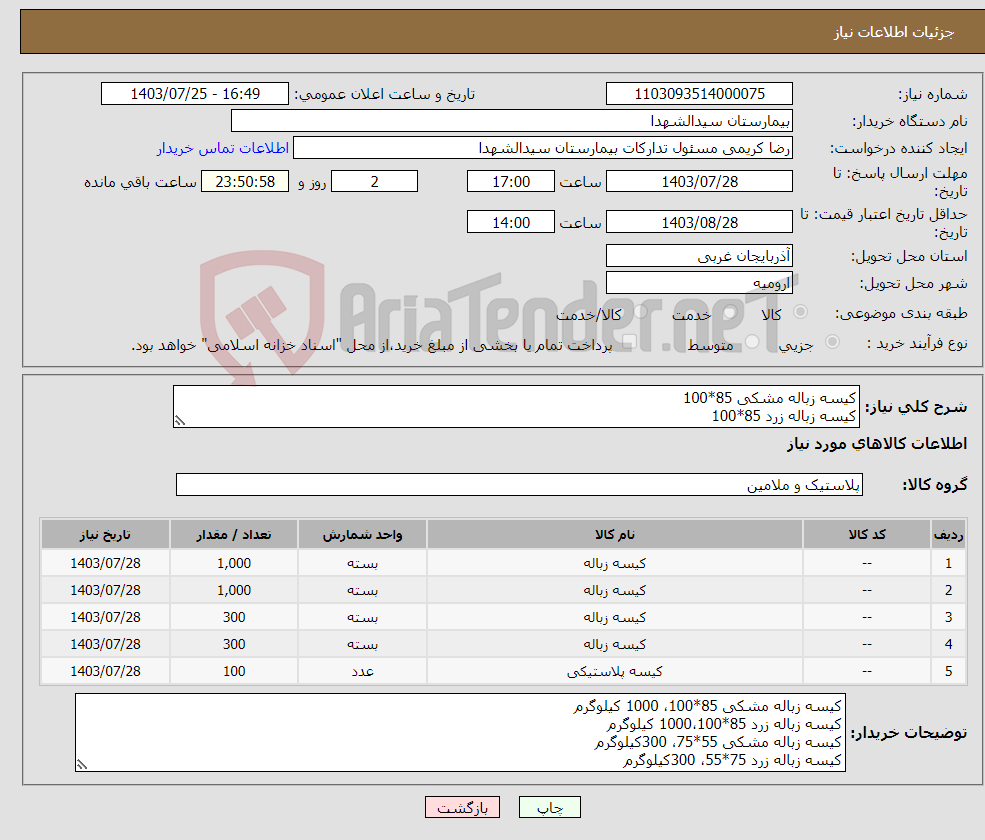Open the buyer contact information link
The width and height of the screenshot is (985, 840).
pyautogui.click(x=222, y=148)
